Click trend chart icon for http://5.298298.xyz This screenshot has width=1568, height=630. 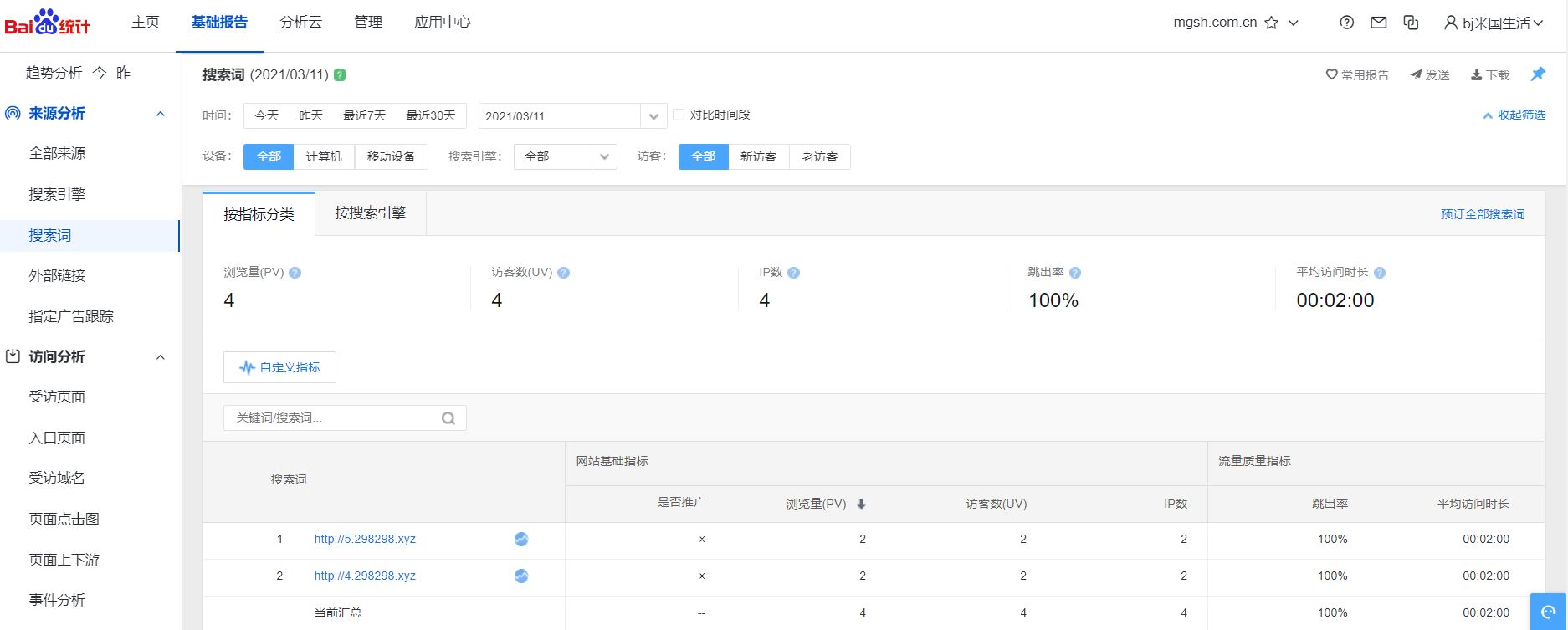click(x=521, y=540)
